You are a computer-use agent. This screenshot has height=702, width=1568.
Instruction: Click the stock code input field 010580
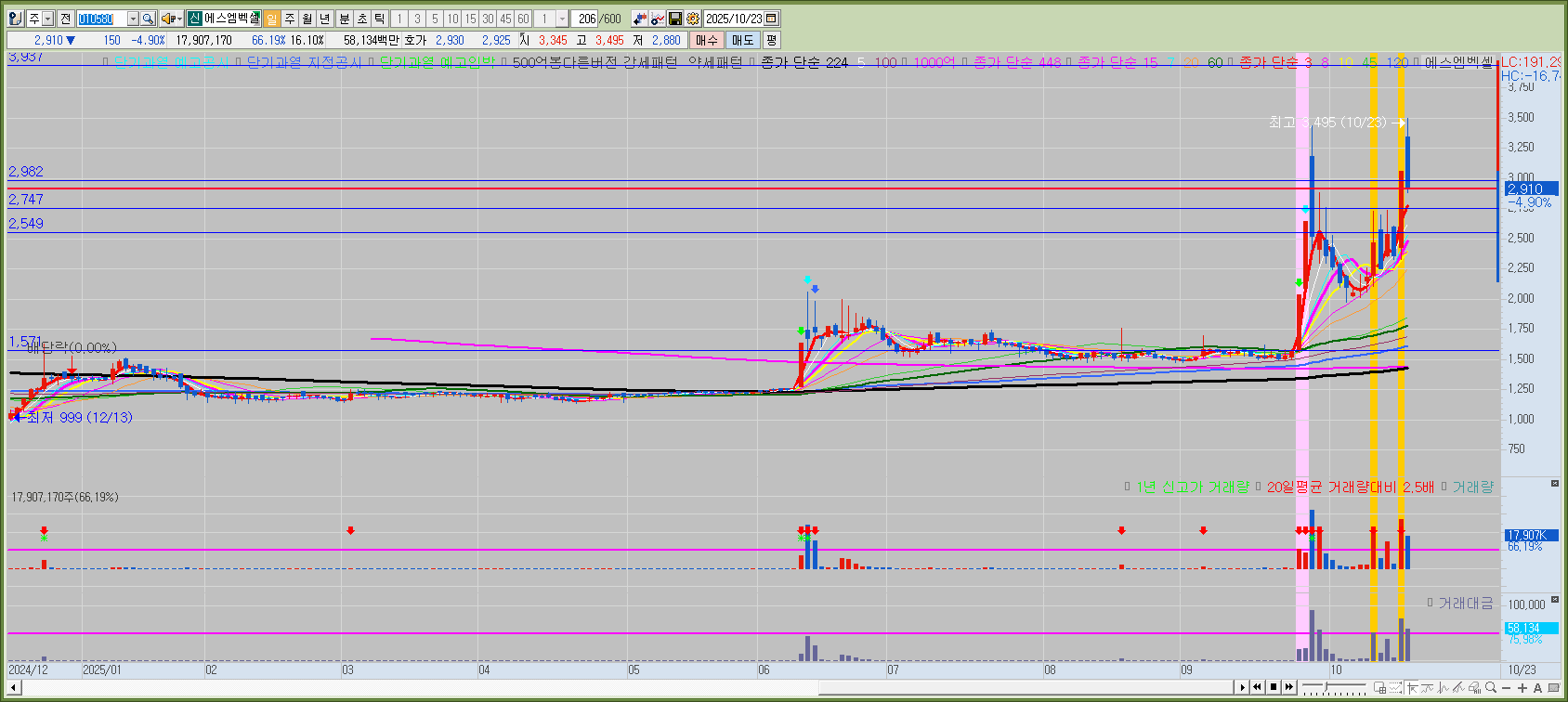(101, 19)
